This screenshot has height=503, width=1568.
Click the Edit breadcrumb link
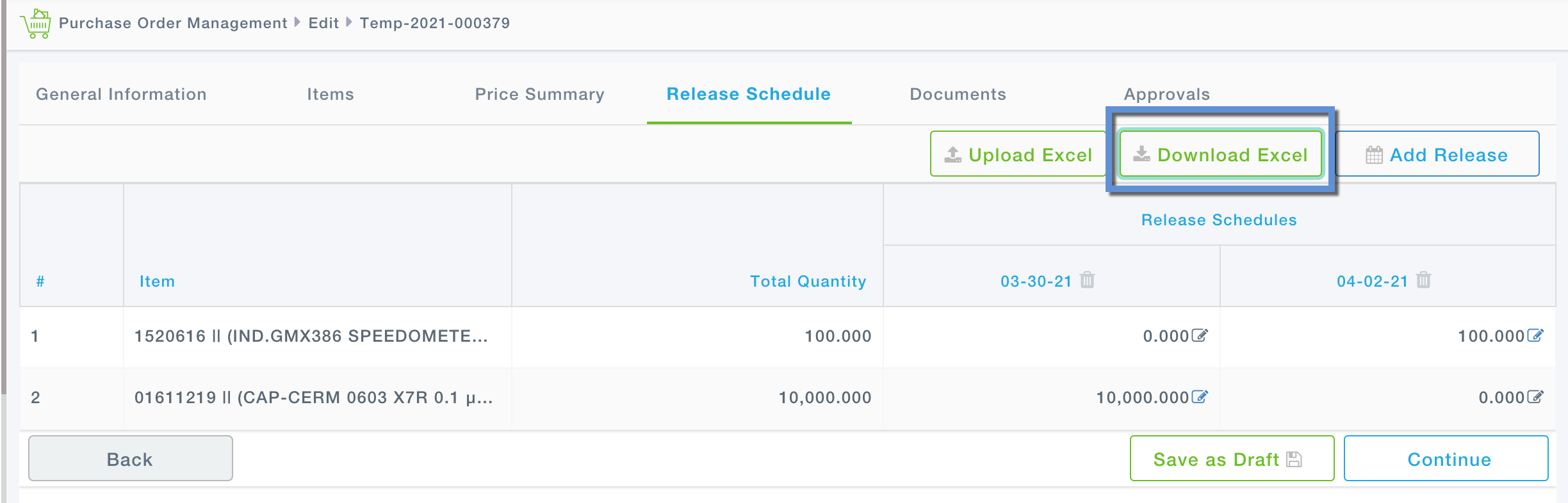323,23
